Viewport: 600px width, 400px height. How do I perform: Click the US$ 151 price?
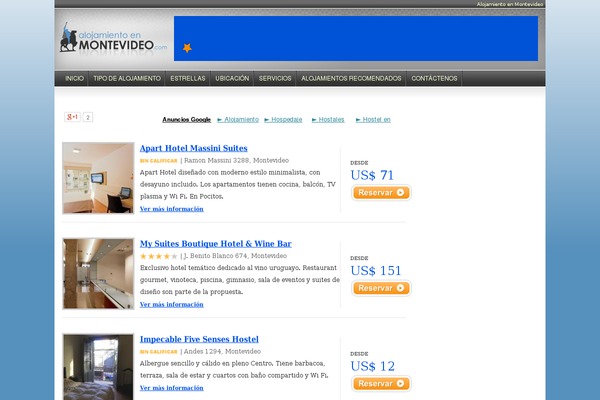tap(376, 271)
